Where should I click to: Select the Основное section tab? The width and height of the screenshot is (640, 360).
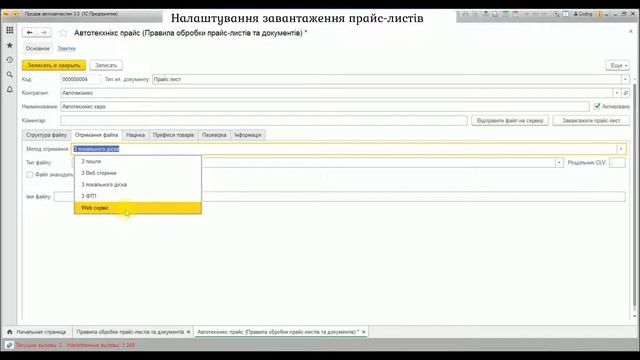point(38,48)
